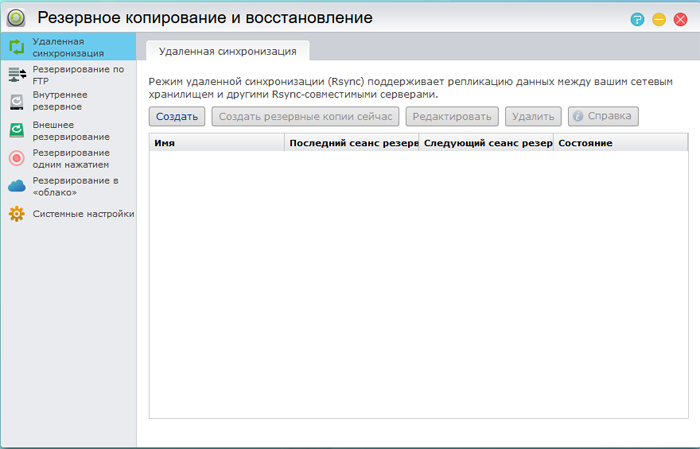Open Справка help button
This screenshot has width=700, height=449.
pos(603,116)
